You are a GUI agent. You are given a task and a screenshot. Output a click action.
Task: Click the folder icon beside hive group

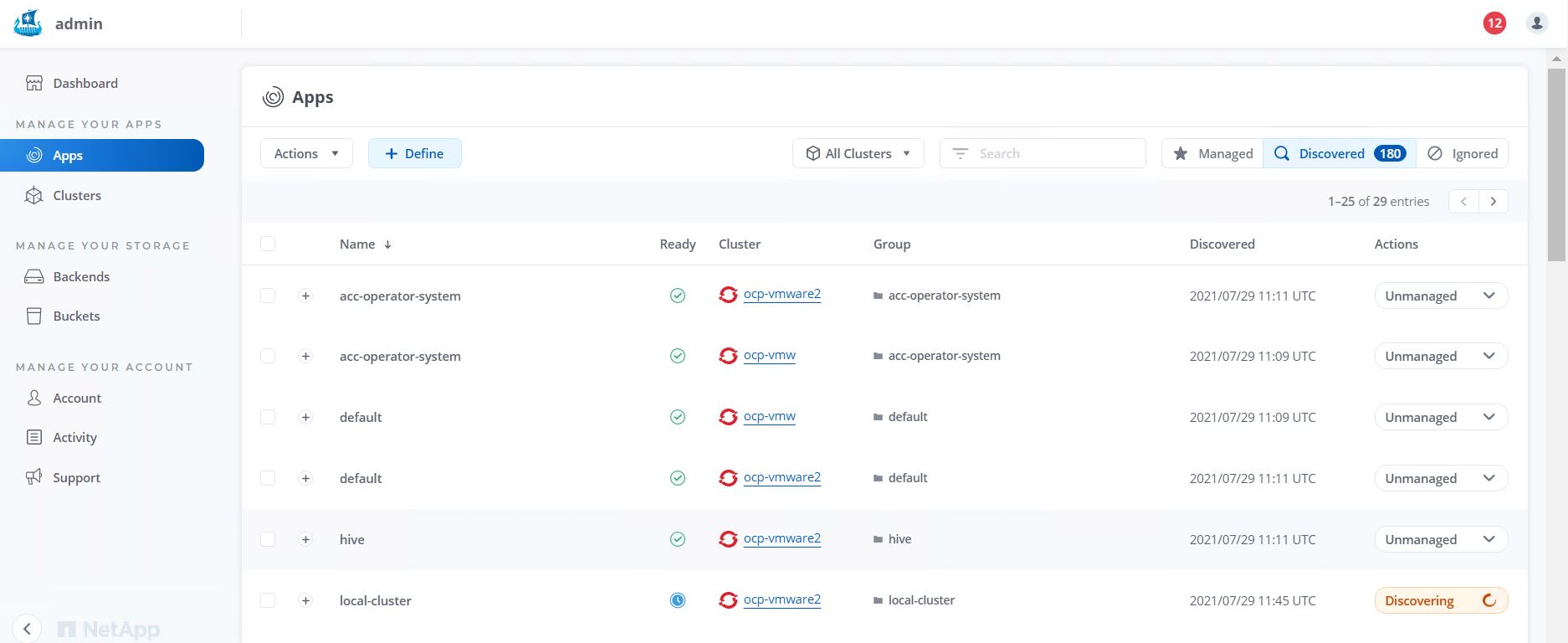879,540
